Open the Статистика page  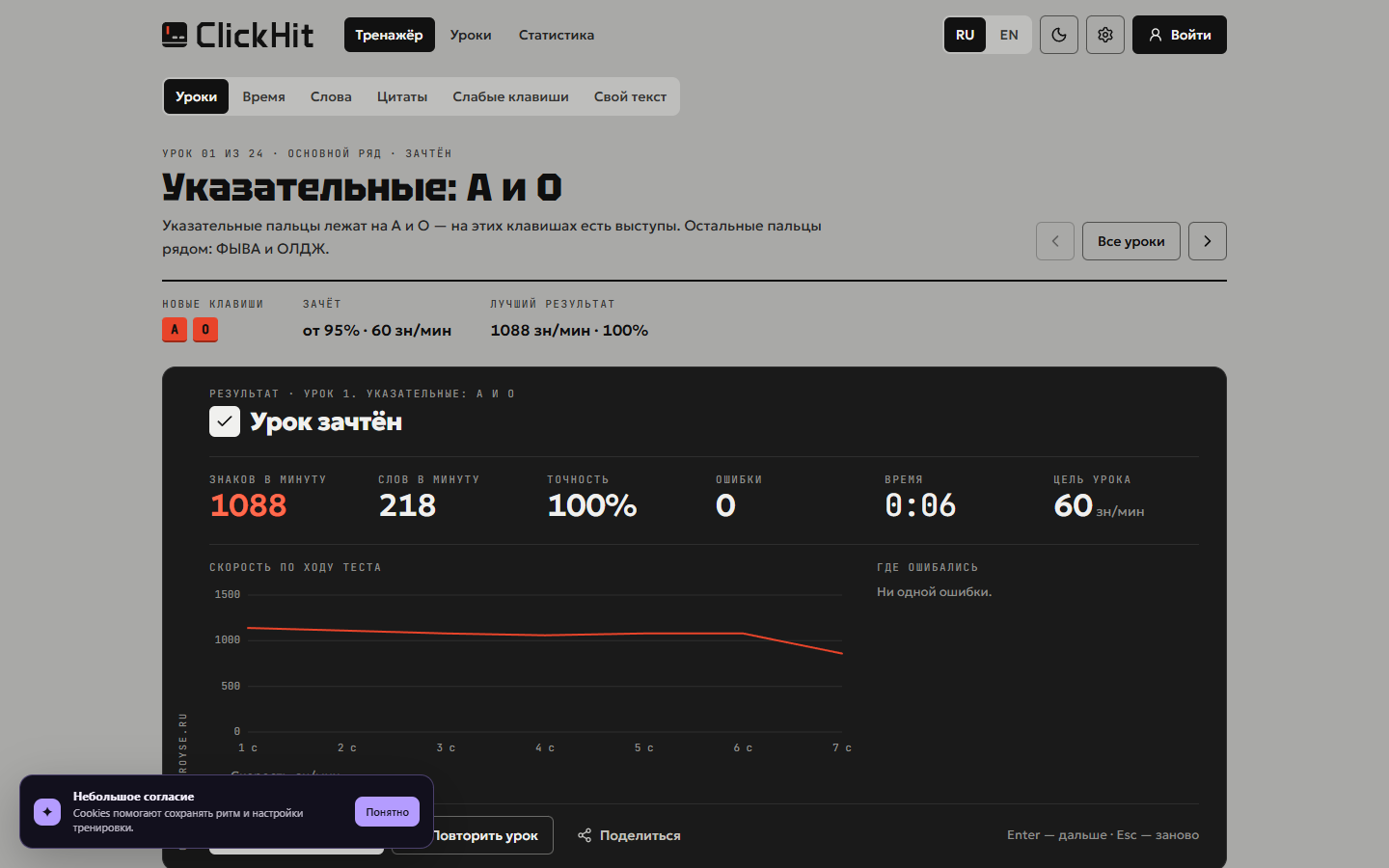557,35
